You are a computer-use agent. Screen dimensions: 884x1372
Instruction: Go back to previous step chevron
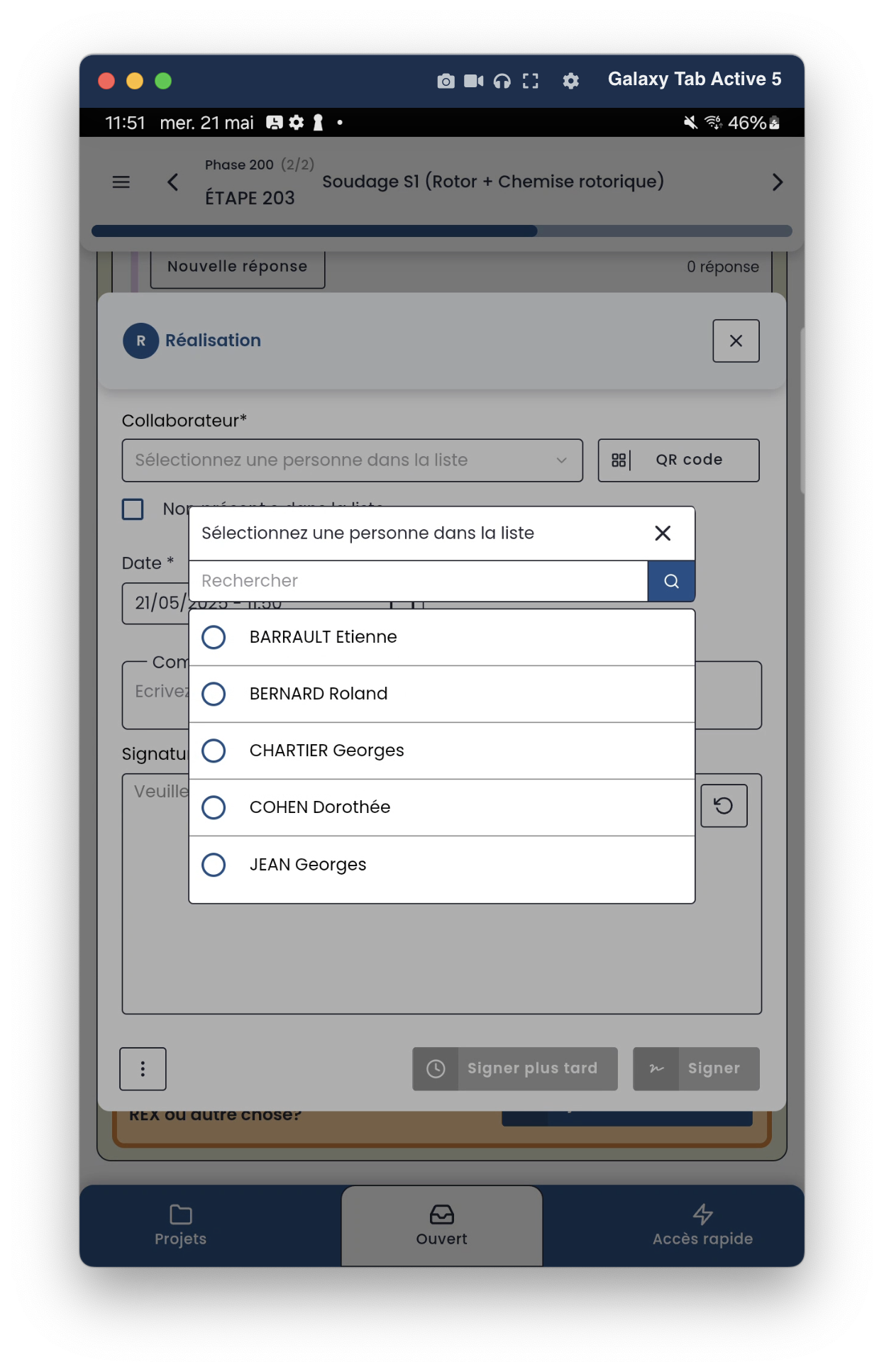click(172, 182)
